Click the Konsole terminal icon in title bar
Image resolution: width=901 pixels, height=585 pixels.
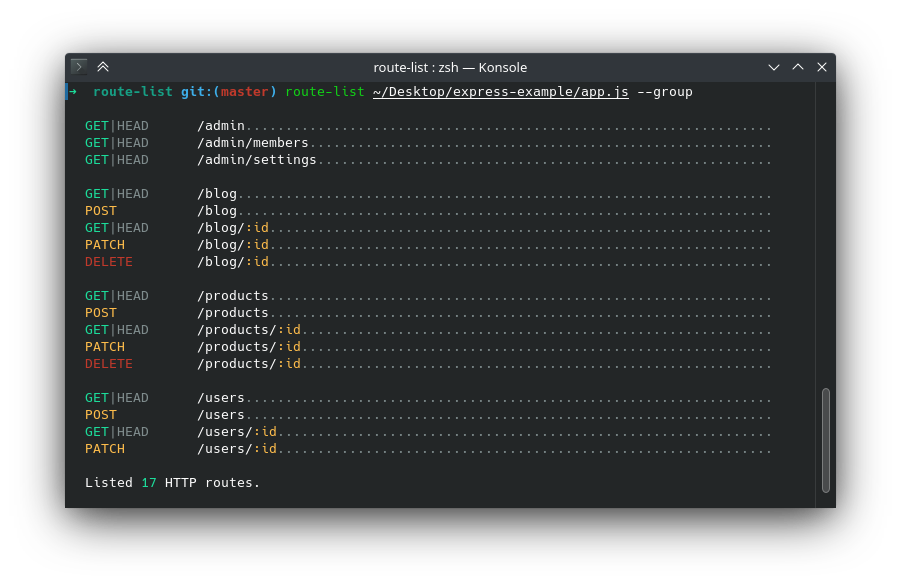point(79,67)
